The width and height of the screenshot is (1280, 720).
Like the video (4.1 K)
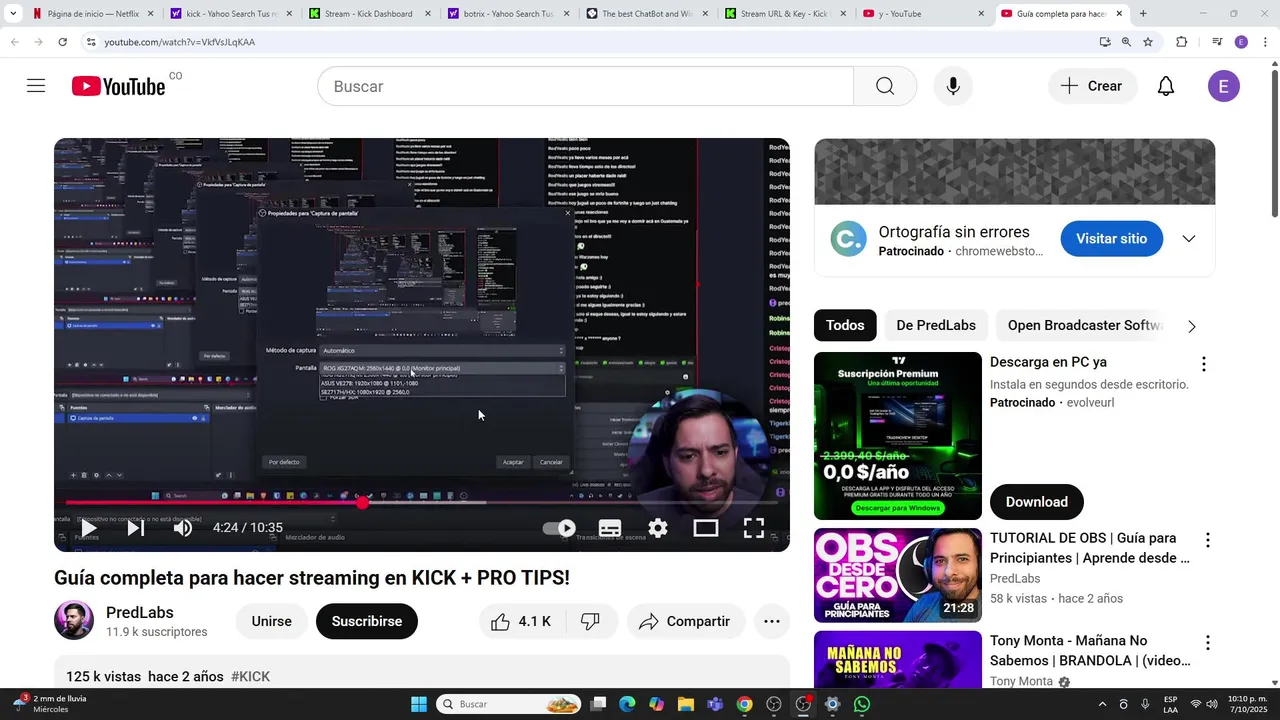coord(522,621)
